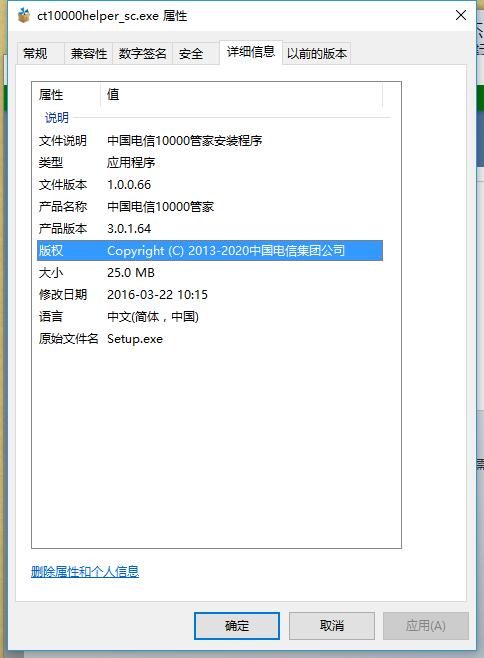Open the 以前的版本 tab

point(317,54)
